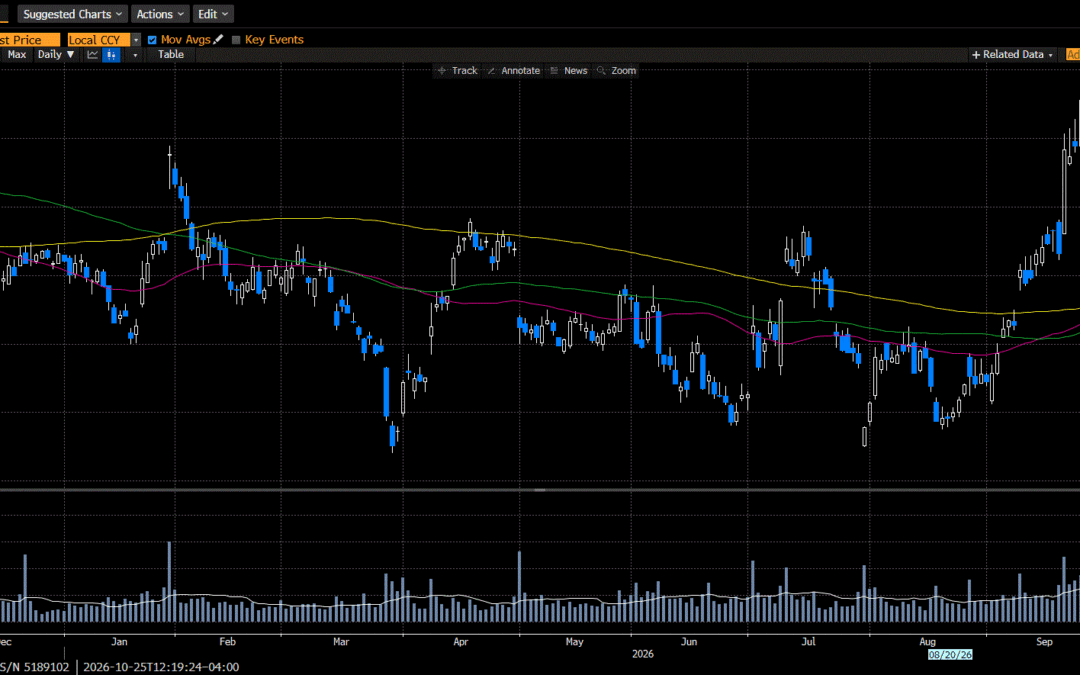The height and width of the screenshot is (675, 1080).
Task: Enable the Key Events checkbox
Action: click(x=236, y=40)
